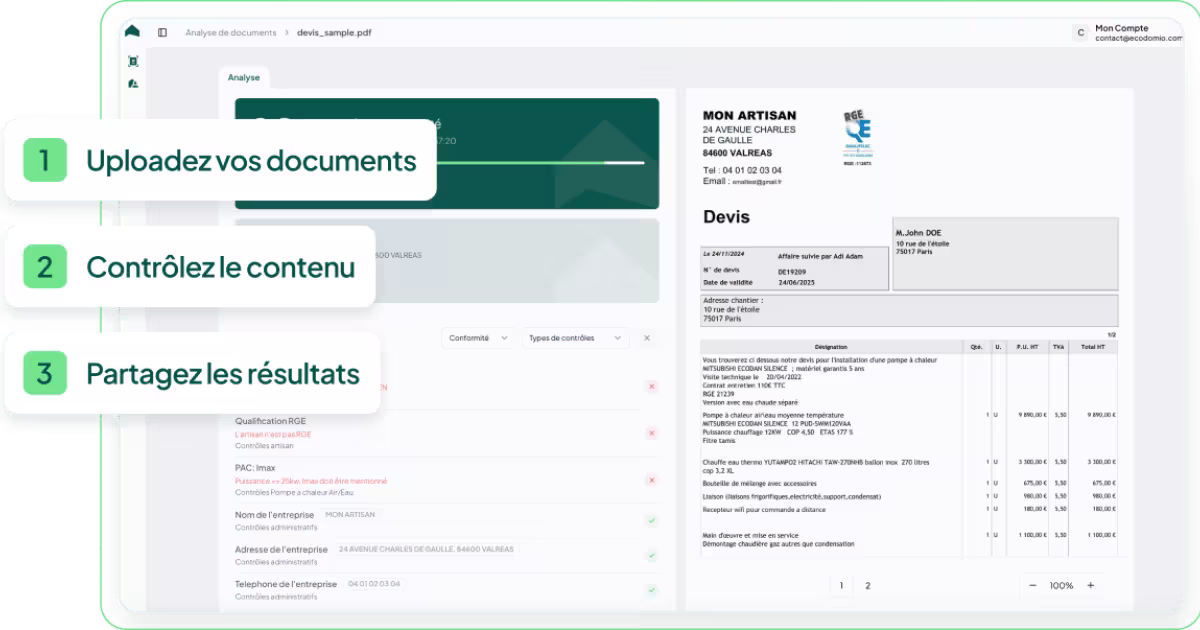This screenshot has width=1200, height=630.
Task: Open the house-user icon in sidebar
Action: (133, 84)
